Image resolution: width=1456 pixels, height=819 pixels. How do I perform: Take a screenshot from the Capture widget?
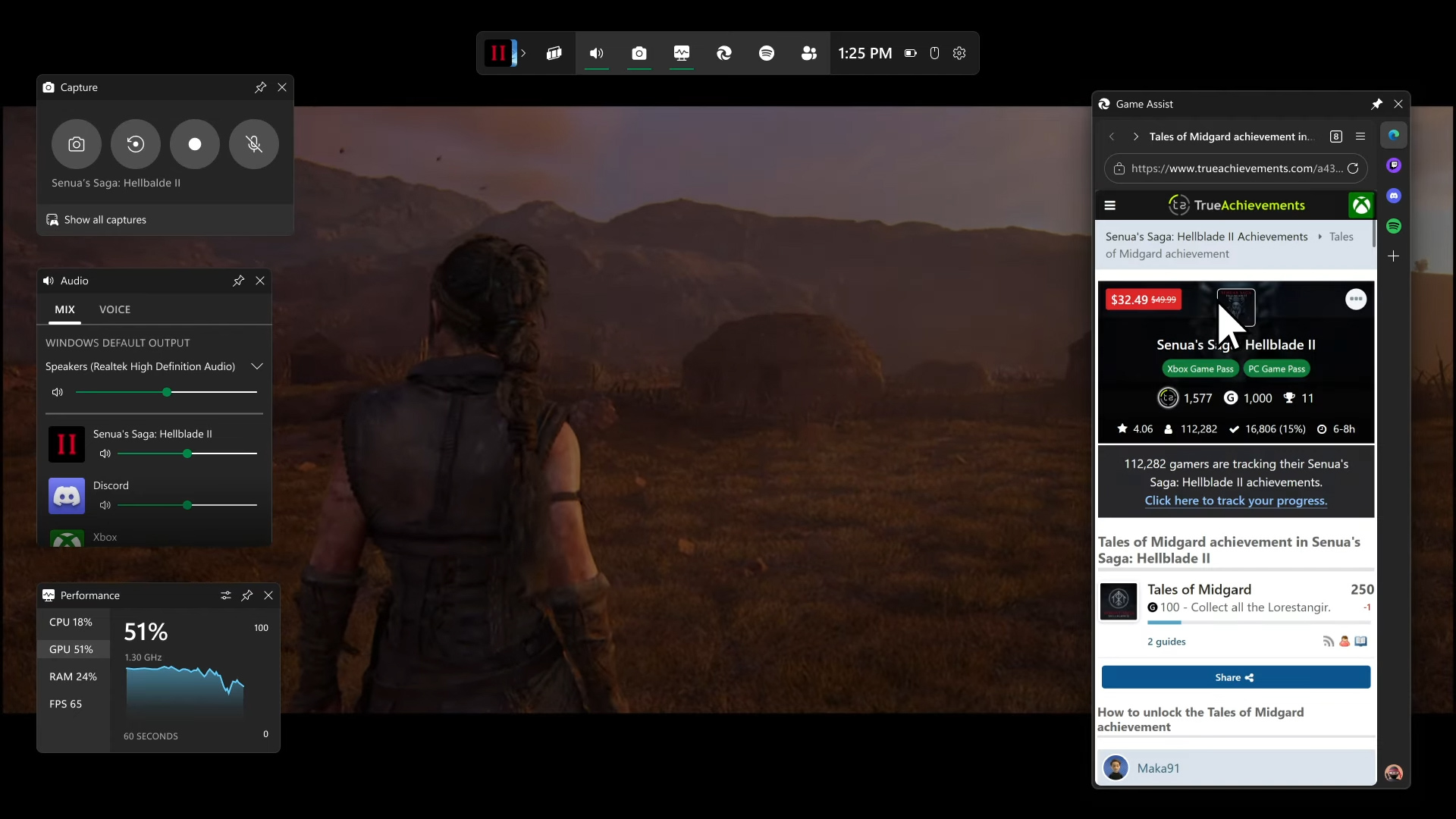coord(77,144)
